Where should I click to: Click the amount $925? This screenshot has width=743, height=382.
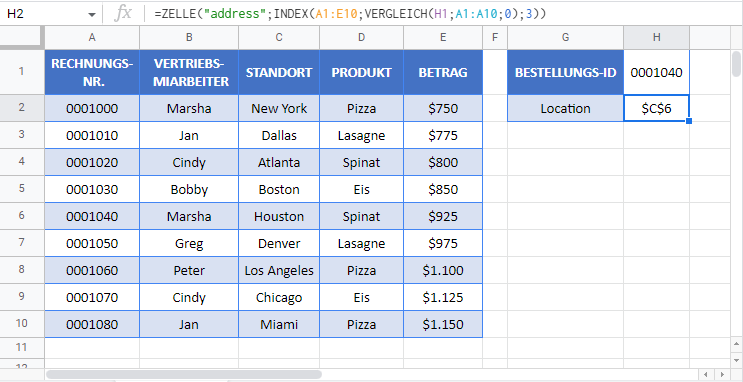click(443, 217)
